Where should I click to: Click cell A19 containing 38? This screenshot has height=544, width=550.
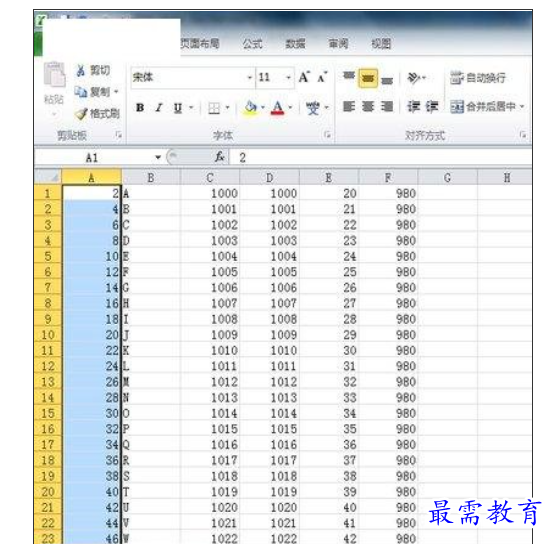(x=92, y=476)
